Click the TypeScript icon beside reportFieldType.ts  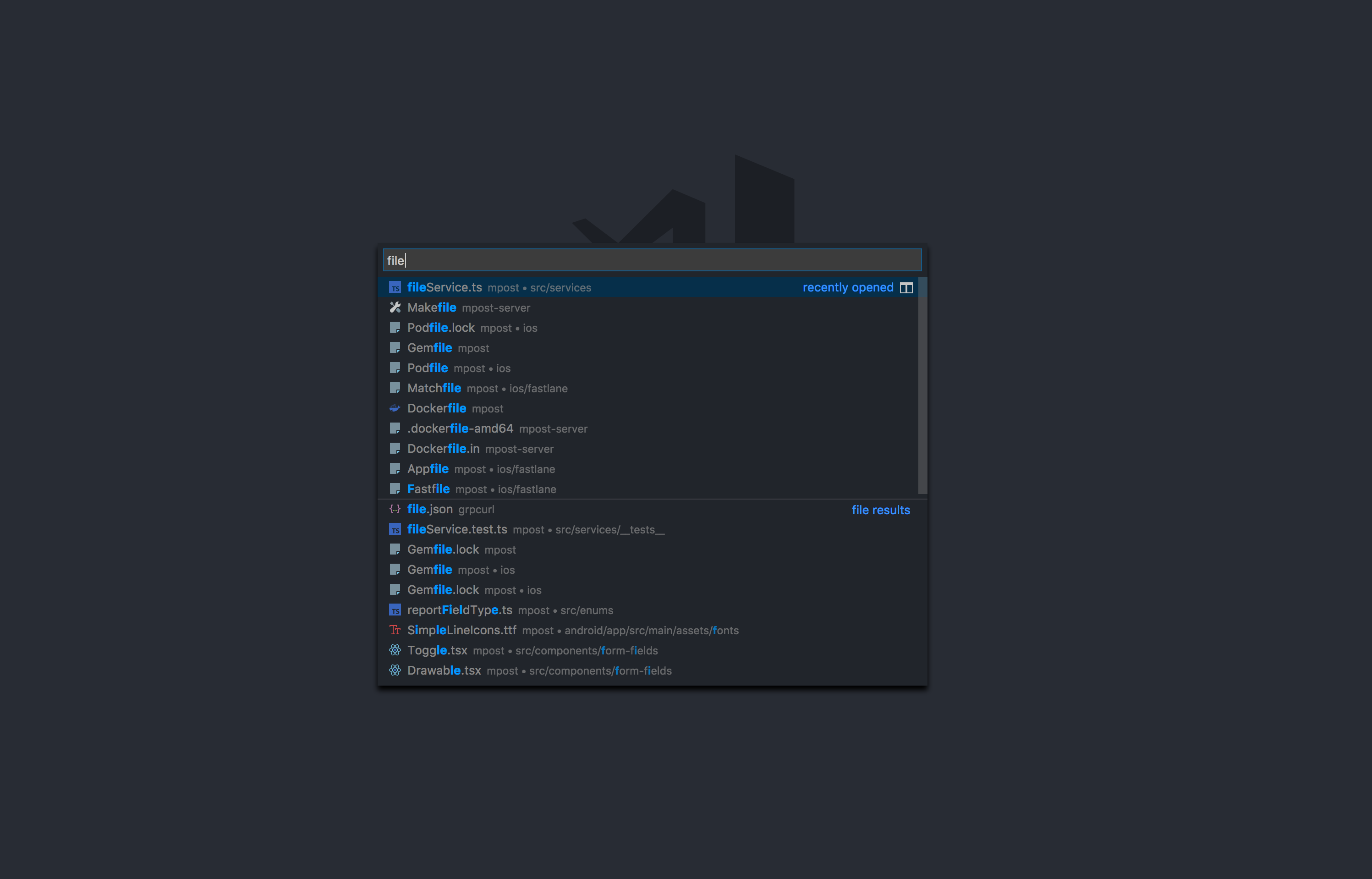395,610
